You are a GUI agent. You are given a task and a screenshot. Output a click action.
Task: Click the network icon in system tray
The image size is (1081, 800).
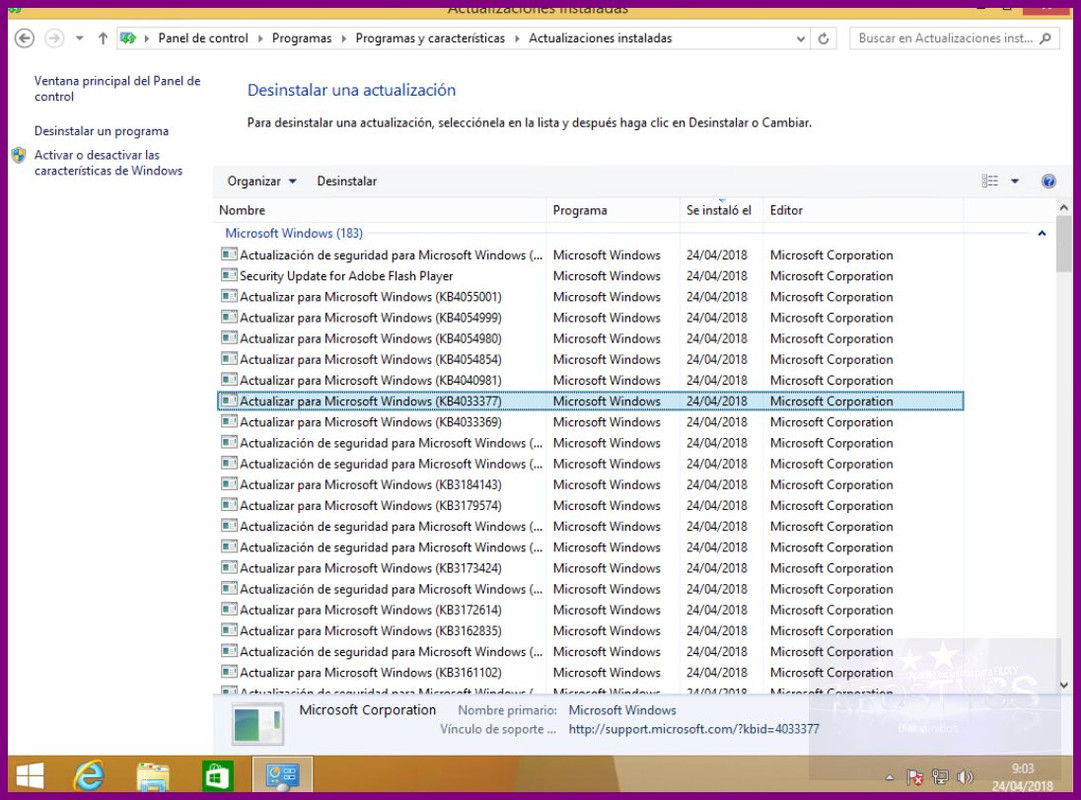[x=940, y=777]
